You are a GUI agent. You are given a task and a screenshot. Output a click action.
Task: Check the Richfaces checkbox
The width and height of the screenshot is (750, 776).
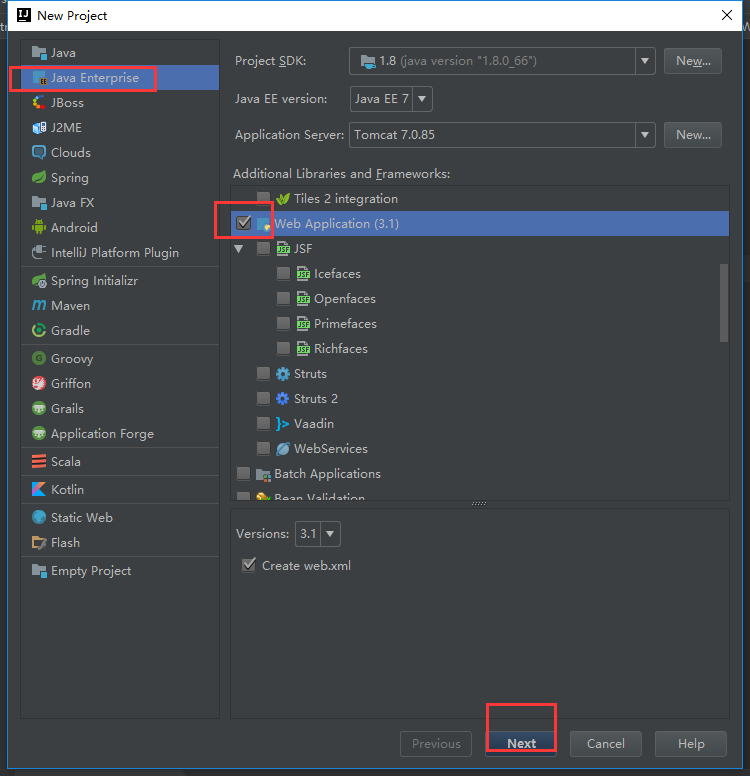pyautogui.click(x=283, y=348)
